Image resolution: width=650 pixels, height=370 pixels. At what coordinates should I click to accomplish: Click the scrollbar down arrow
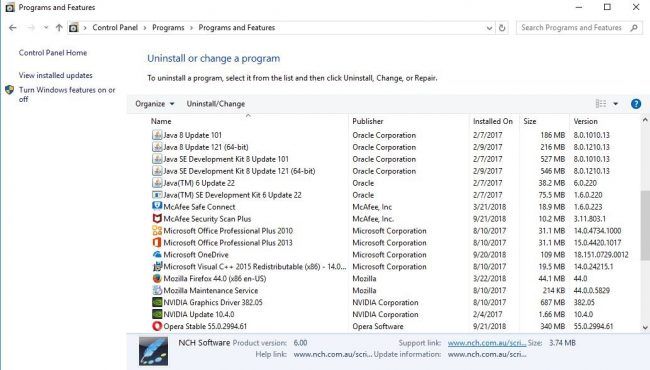click(645, 327)
